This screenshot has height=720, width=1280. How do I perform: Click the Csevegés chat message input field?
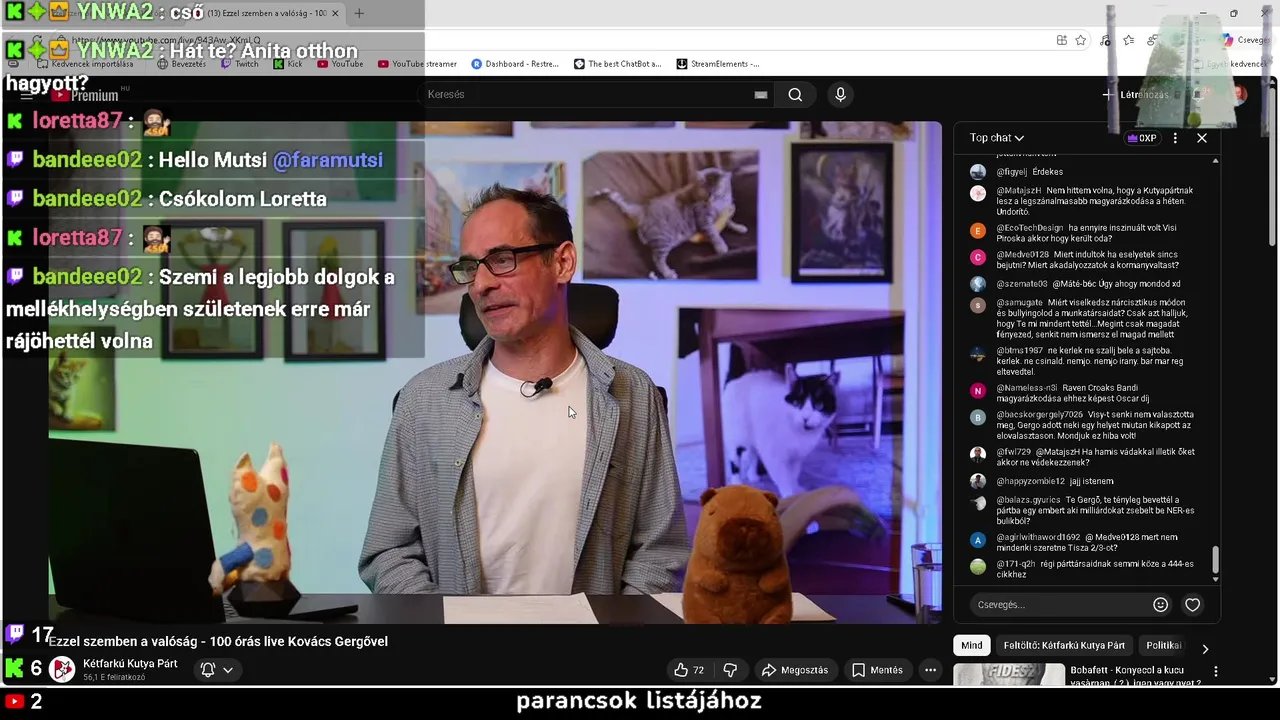point(1060,605)
